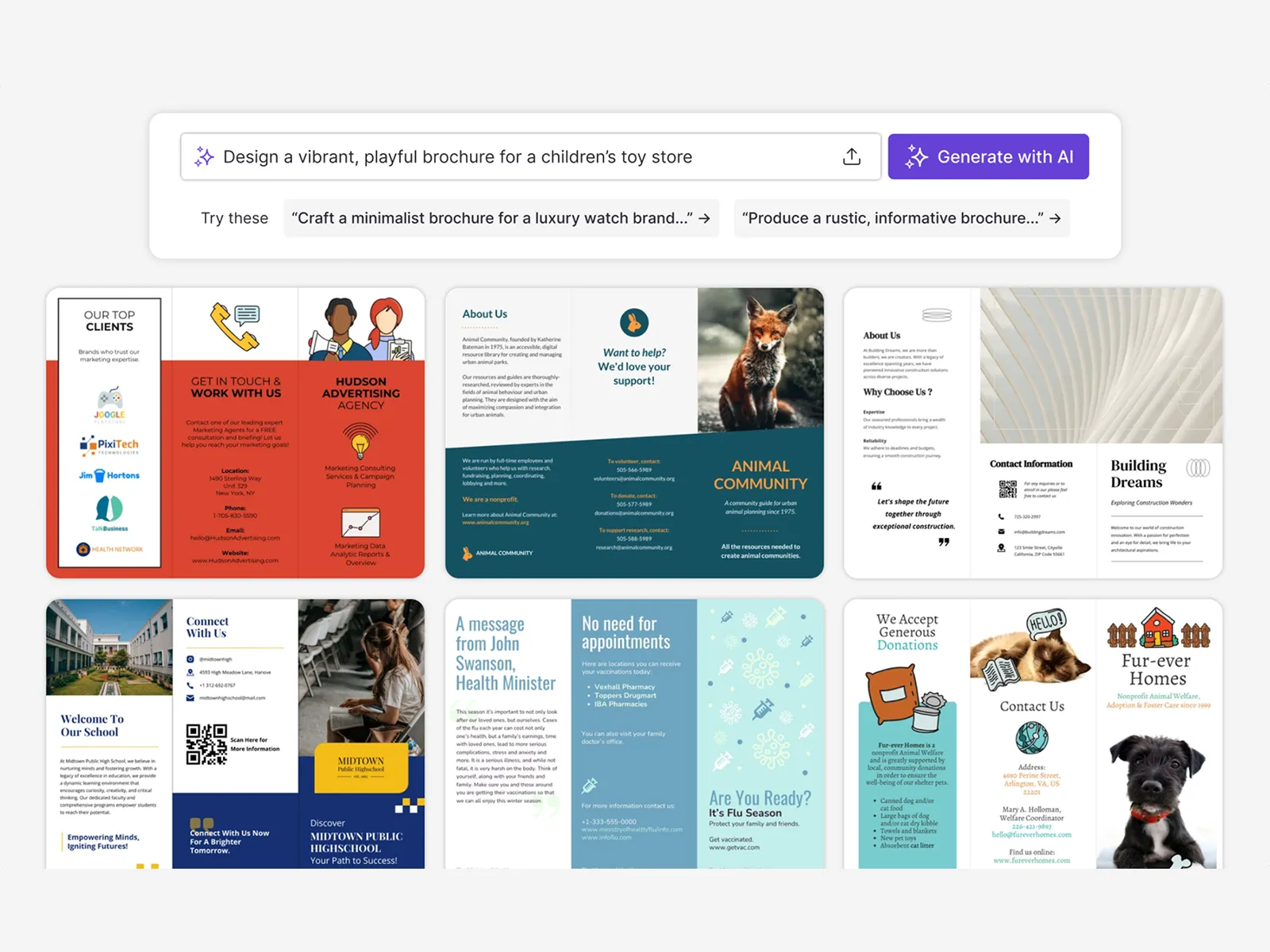Click the QR code in Building Dreams contact panel
1270x952 pixels.
click(x=1007, y=489)
